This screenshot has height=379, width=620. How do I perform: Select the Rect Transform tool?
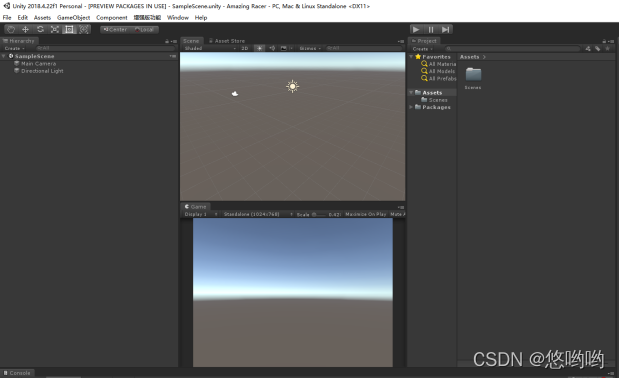(70, 30)
